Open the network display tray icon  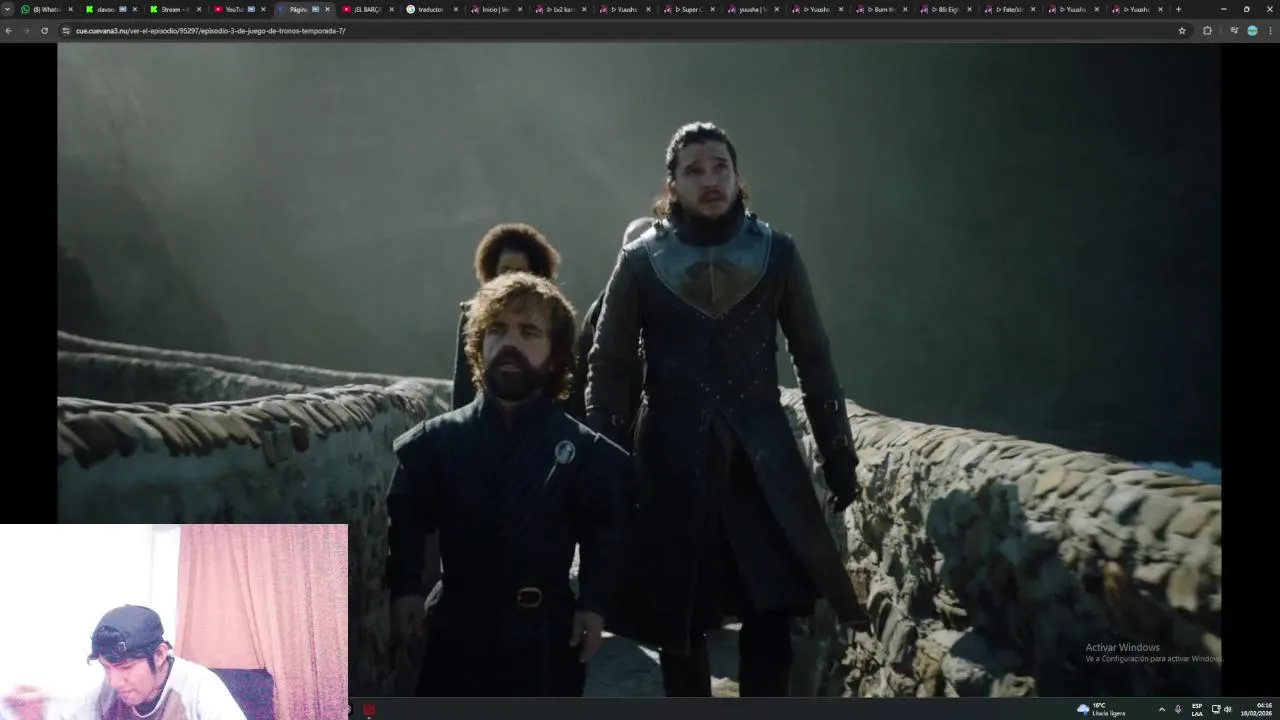click(1216, 709)
